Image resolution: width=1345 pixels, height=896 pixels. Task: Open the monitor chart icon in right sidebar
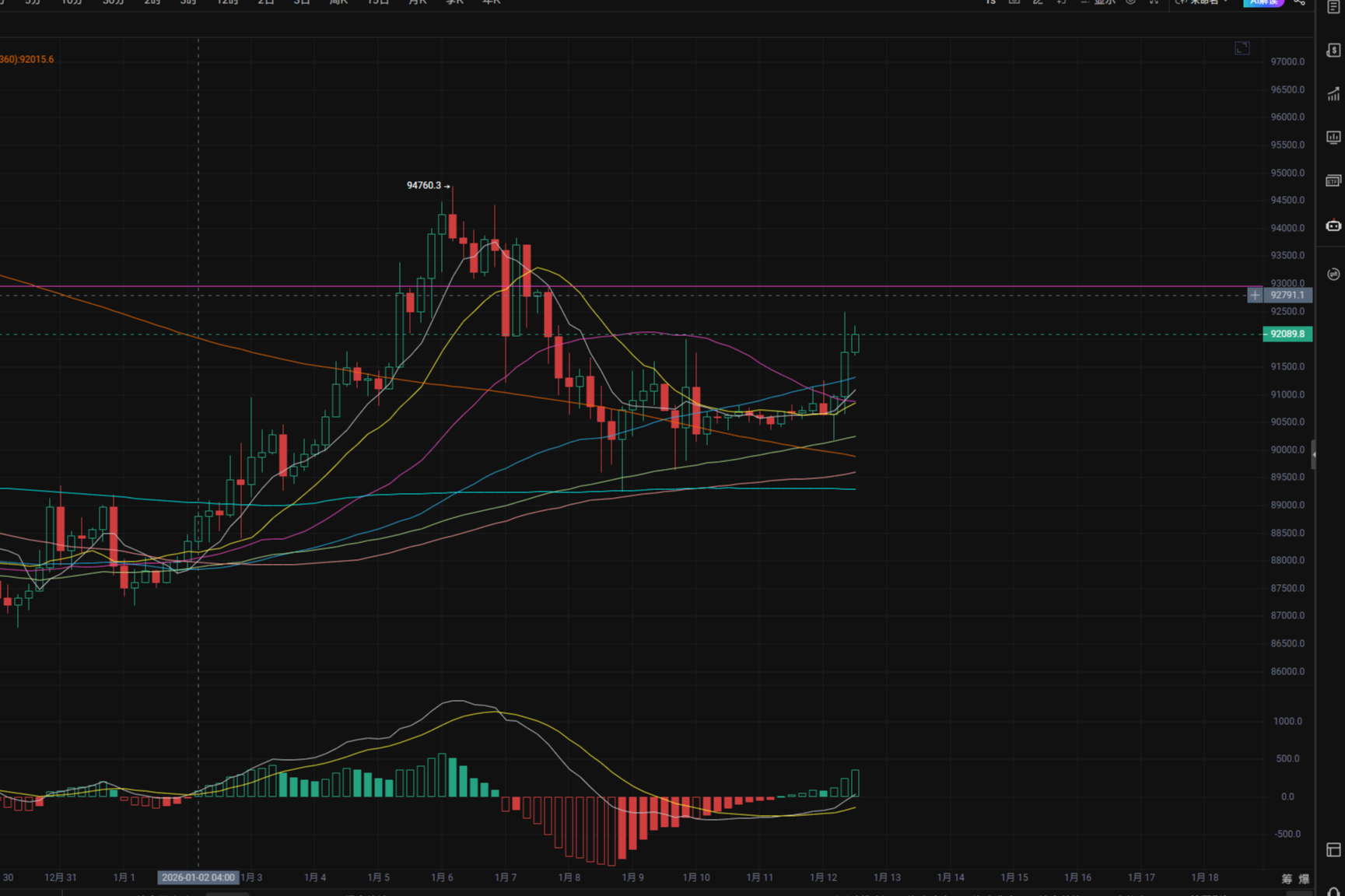click(x=1333, y=138)
